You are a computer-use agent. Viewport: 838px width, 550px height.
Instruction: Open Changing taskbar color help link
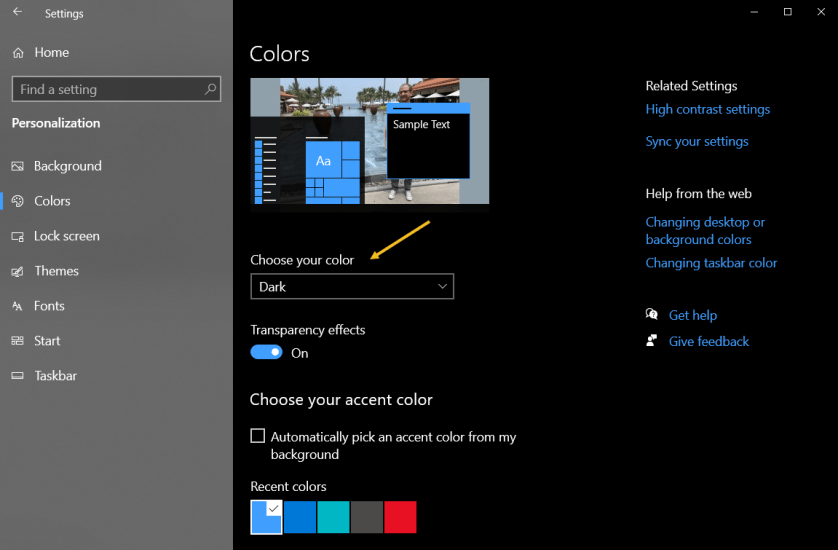(x=711, y=263)
